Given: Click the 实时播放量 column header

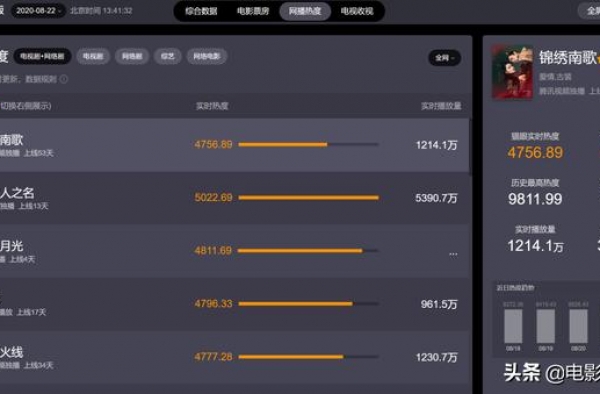Looking at the screenshot, I should pos(441,106).
